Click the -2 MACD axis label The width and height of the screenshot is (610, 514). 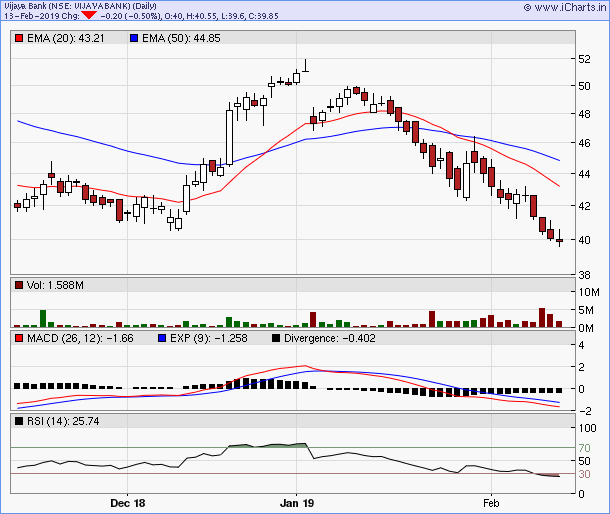(584, 411)
